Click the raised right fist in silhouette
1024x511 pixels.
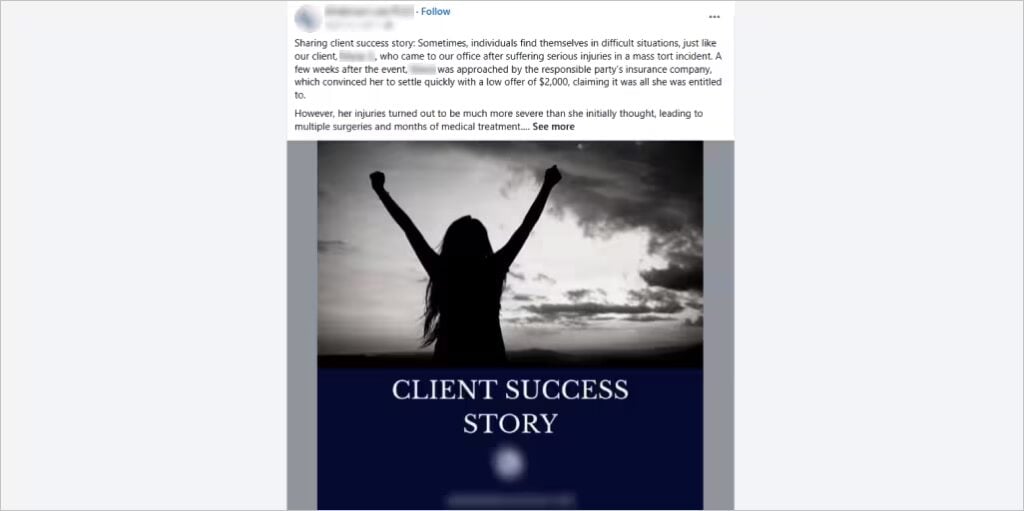552,176
